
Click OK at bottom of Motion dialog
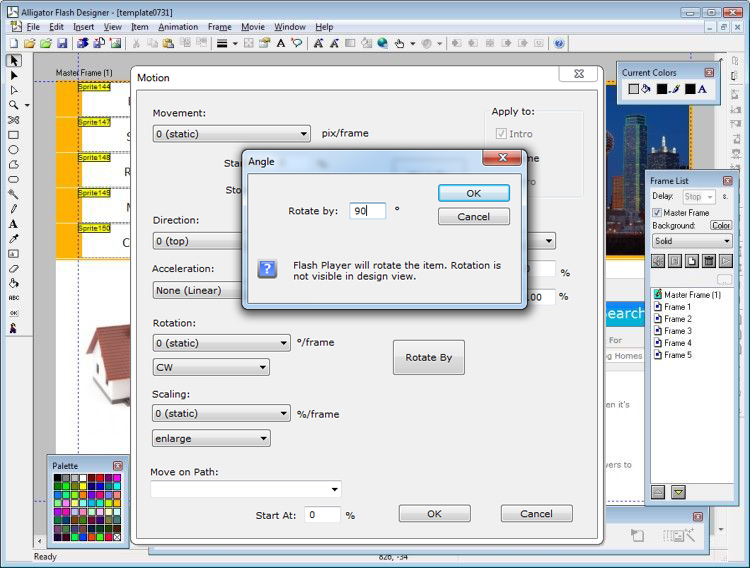[x=434, y=513]
